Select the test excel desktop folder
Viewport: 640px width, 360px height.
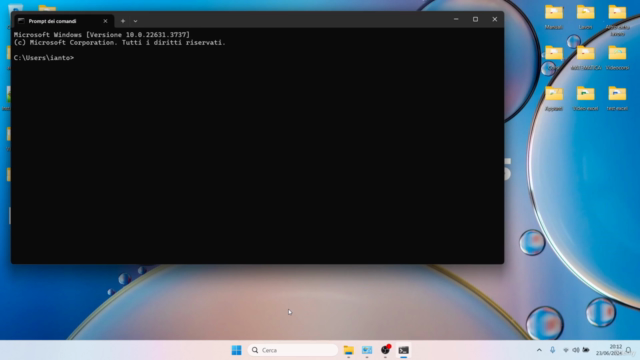pos(617,98)
